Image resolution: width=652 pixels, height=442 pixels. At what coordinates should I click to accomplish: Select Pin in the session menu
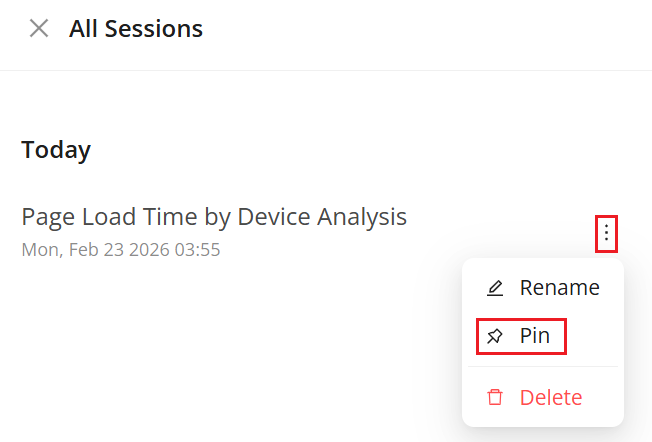pos(521,337)
